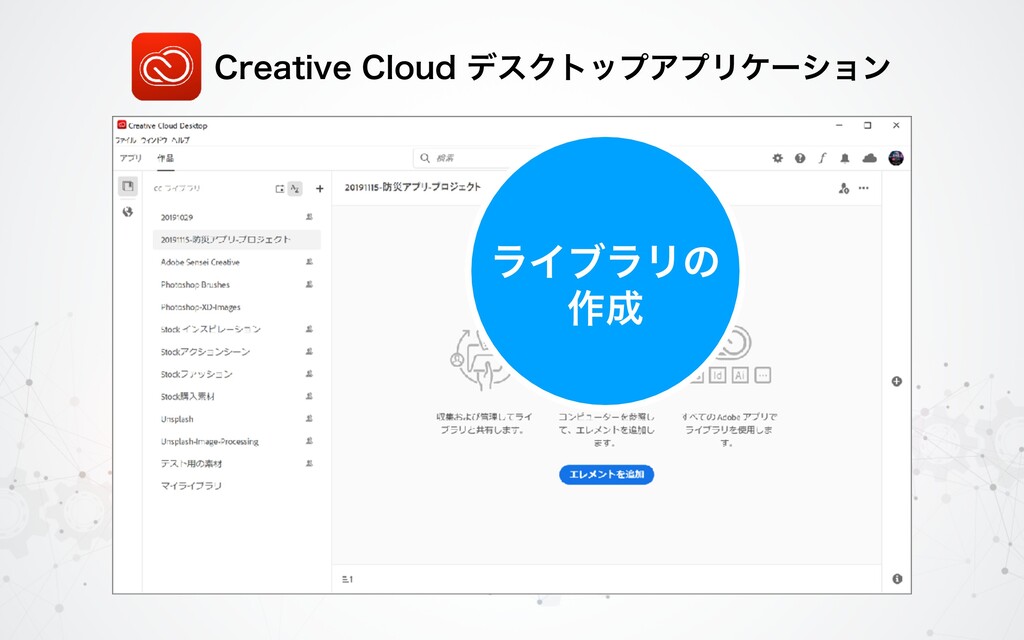Viewport: 1024px width, 640px height.
Task: Open the globe icon in left sidebar
Action: coord(128,212)
